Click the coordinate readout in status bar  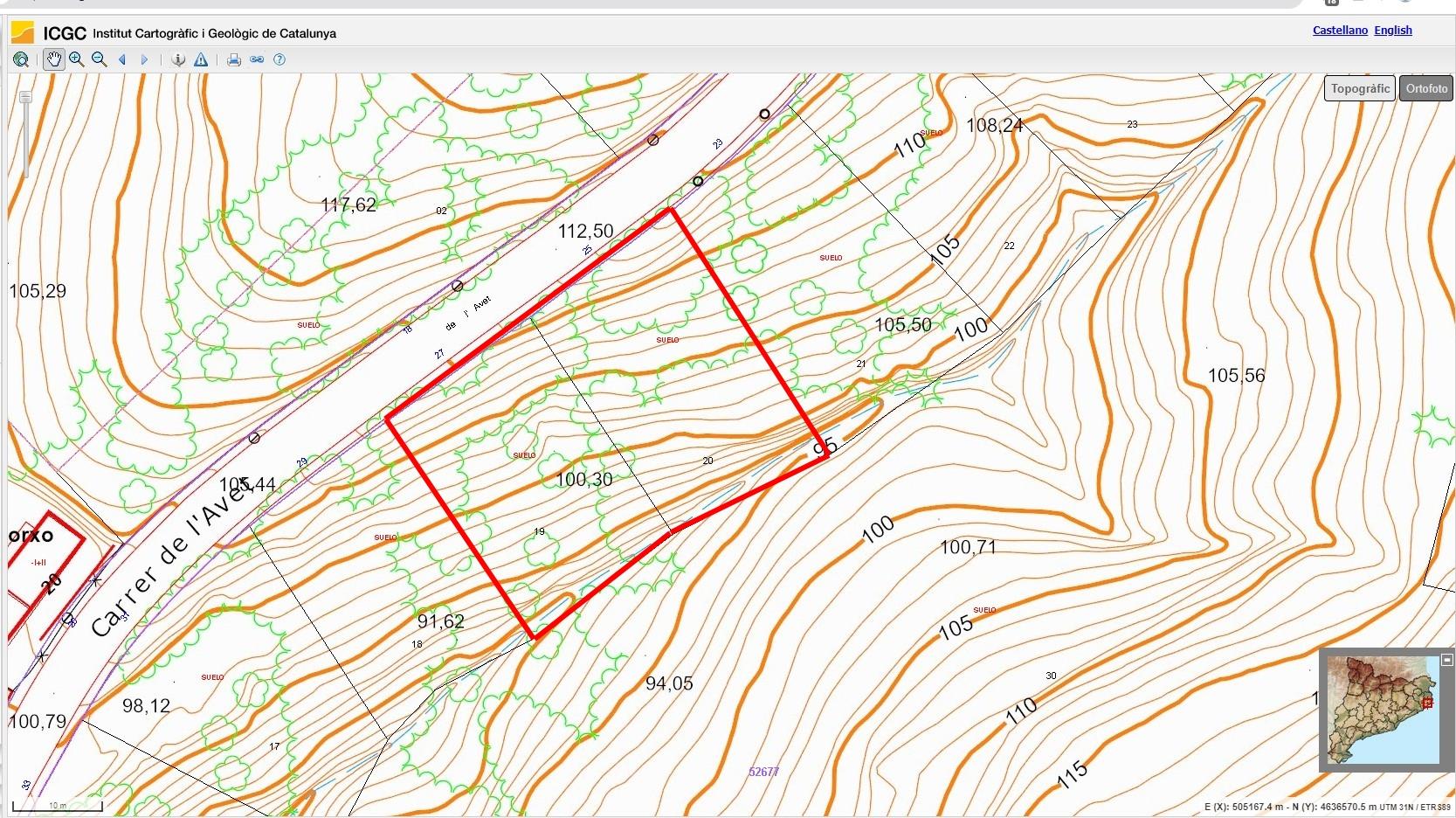click(1327, 807)
